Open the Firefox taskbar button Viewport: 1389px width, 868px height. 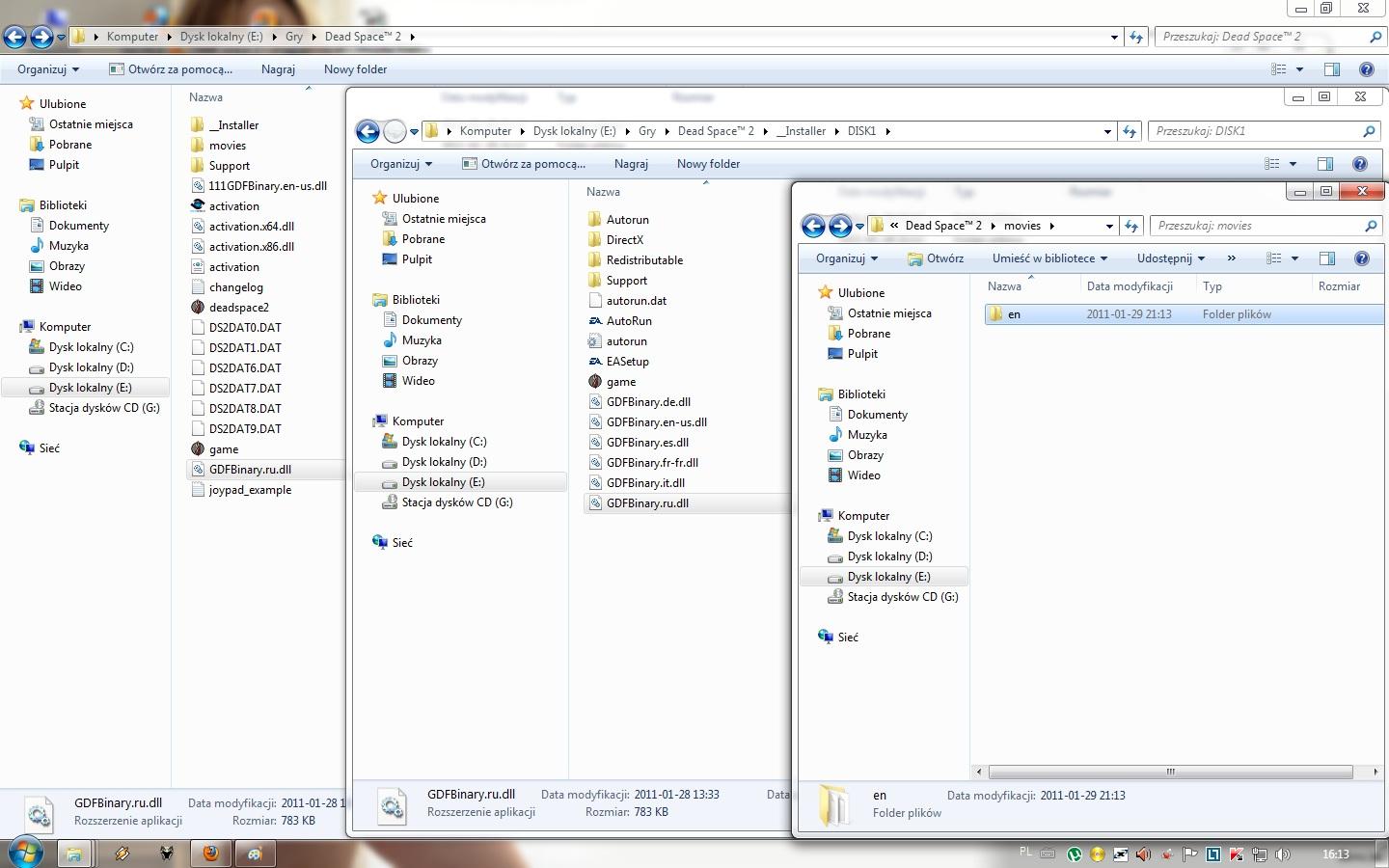210,854
